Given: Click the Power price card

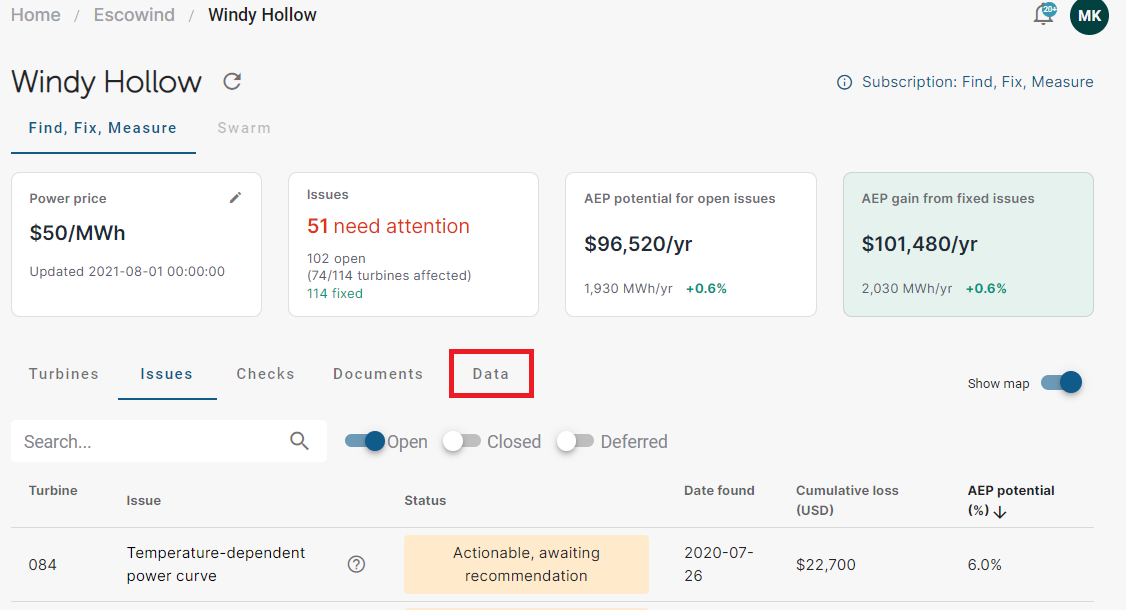Looking at the screenshot, I should (136, 244).
